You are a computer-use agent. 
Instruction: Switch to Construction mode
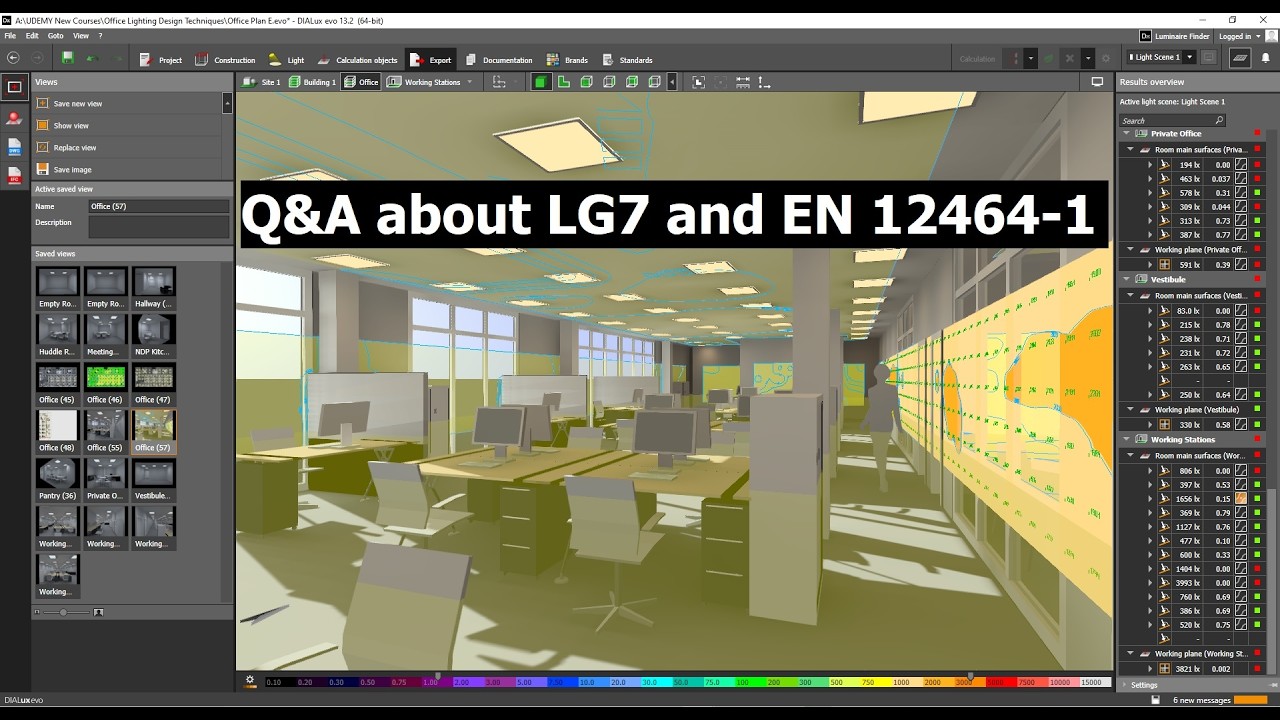[x=225, y=60]
